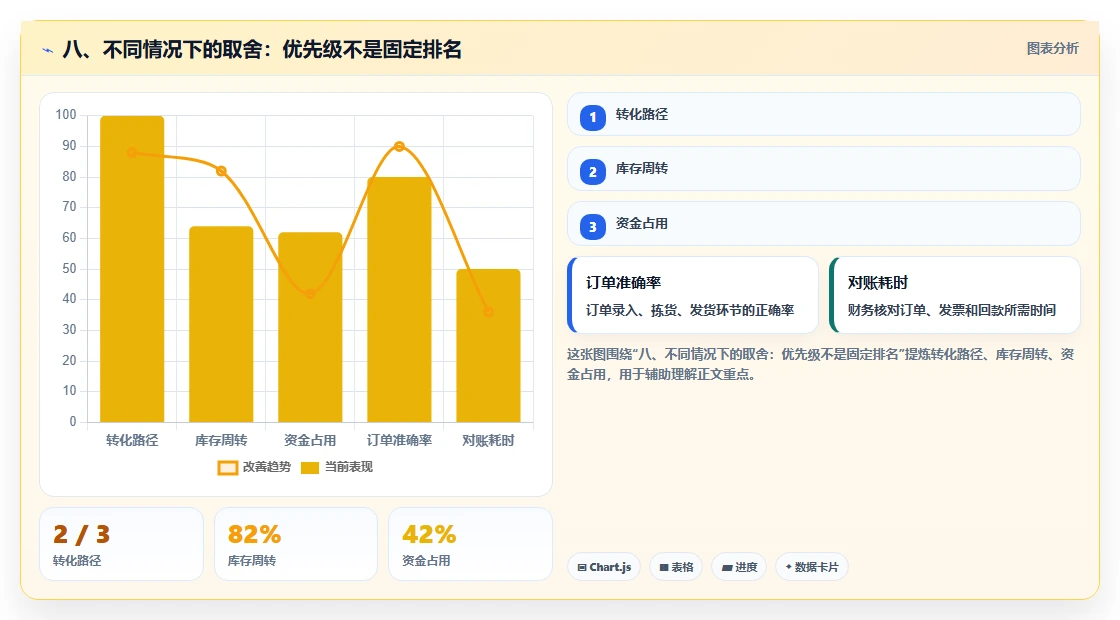The width and height of the screenshot is (1120, 620).
Task: Toggle the 当前表现 legend item
Action: click(337, 467)
